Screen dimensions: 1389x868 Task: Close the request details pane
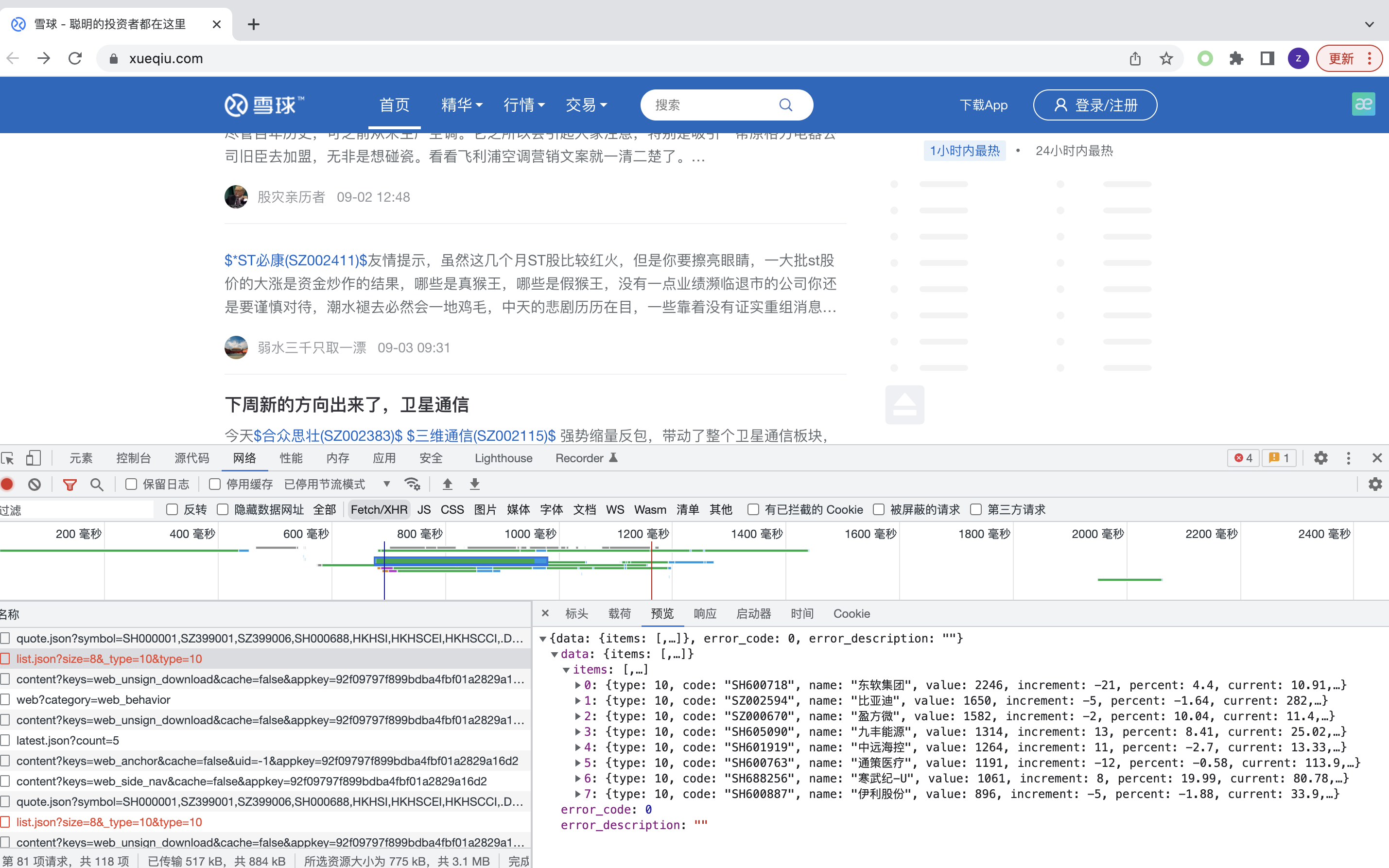click(545, 613)
